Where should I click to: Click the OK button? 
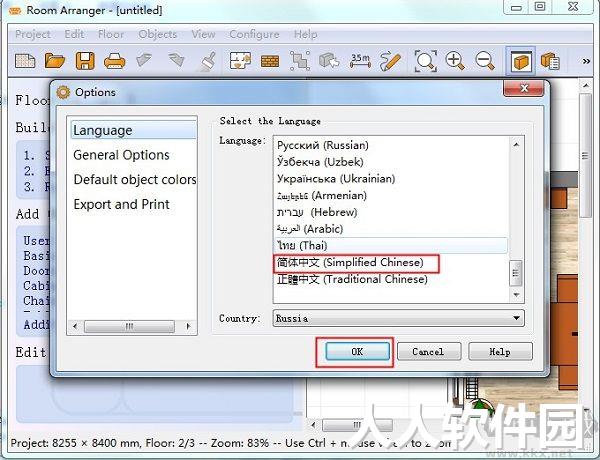[x=357, y=352]
